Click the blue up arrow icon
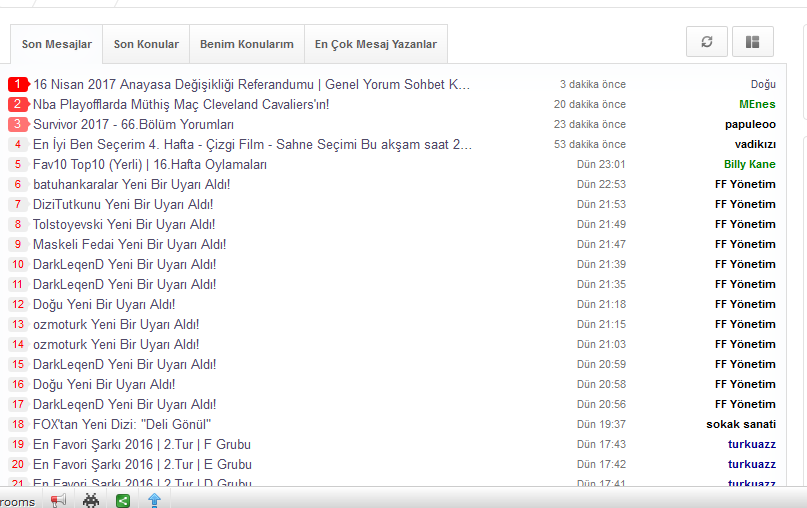807x508 pixels. (154, 499)
